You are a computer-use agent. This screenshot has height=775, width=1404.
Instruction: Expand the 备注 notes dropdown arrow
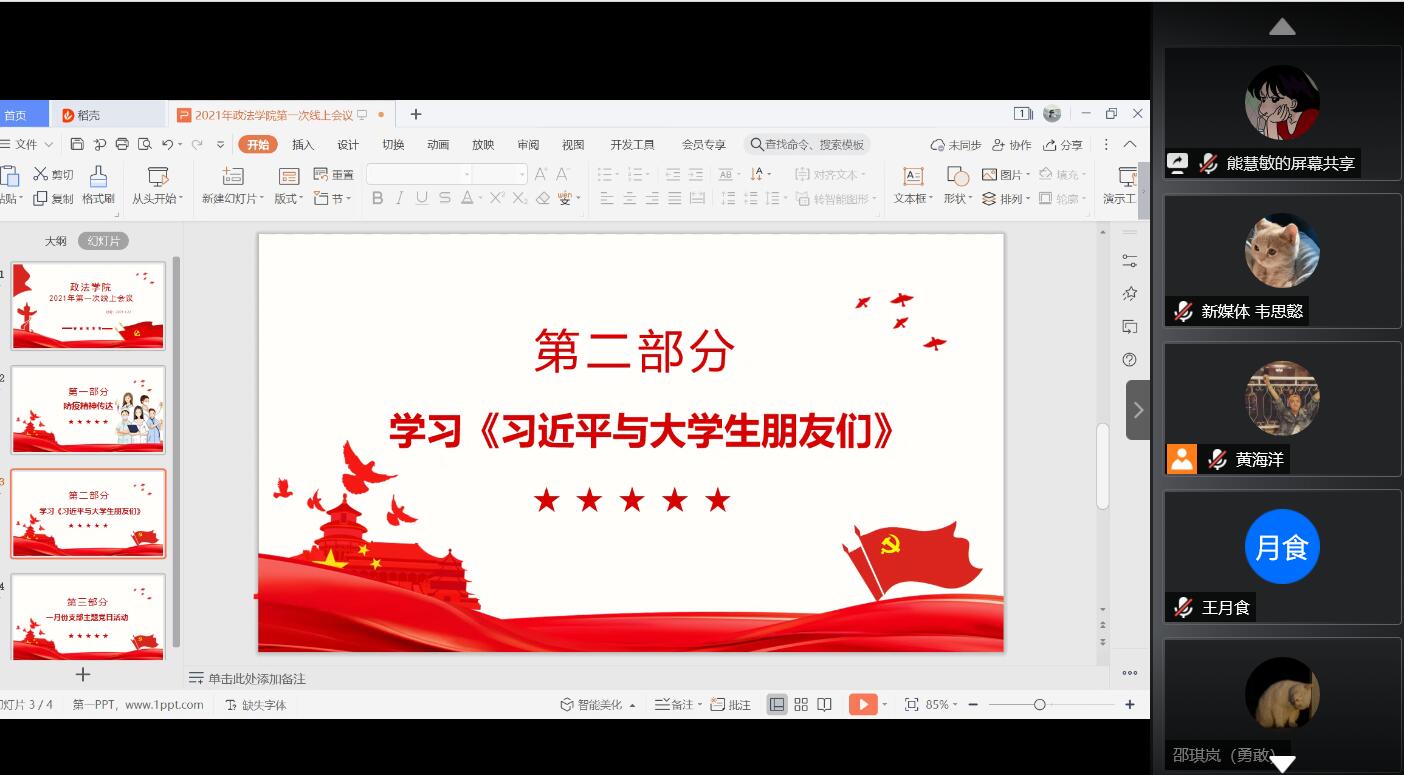[702, 704]
